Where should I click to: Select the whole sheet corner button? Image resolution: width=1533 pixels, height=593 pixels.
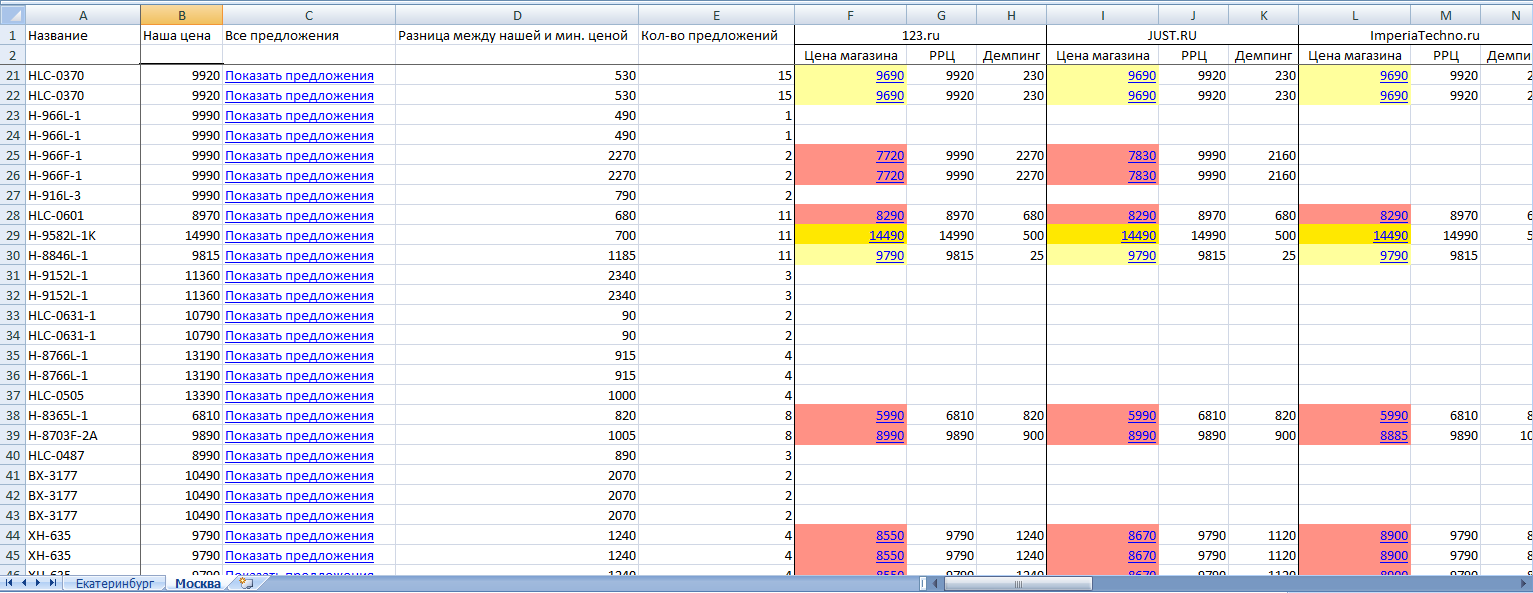point(12,15)
